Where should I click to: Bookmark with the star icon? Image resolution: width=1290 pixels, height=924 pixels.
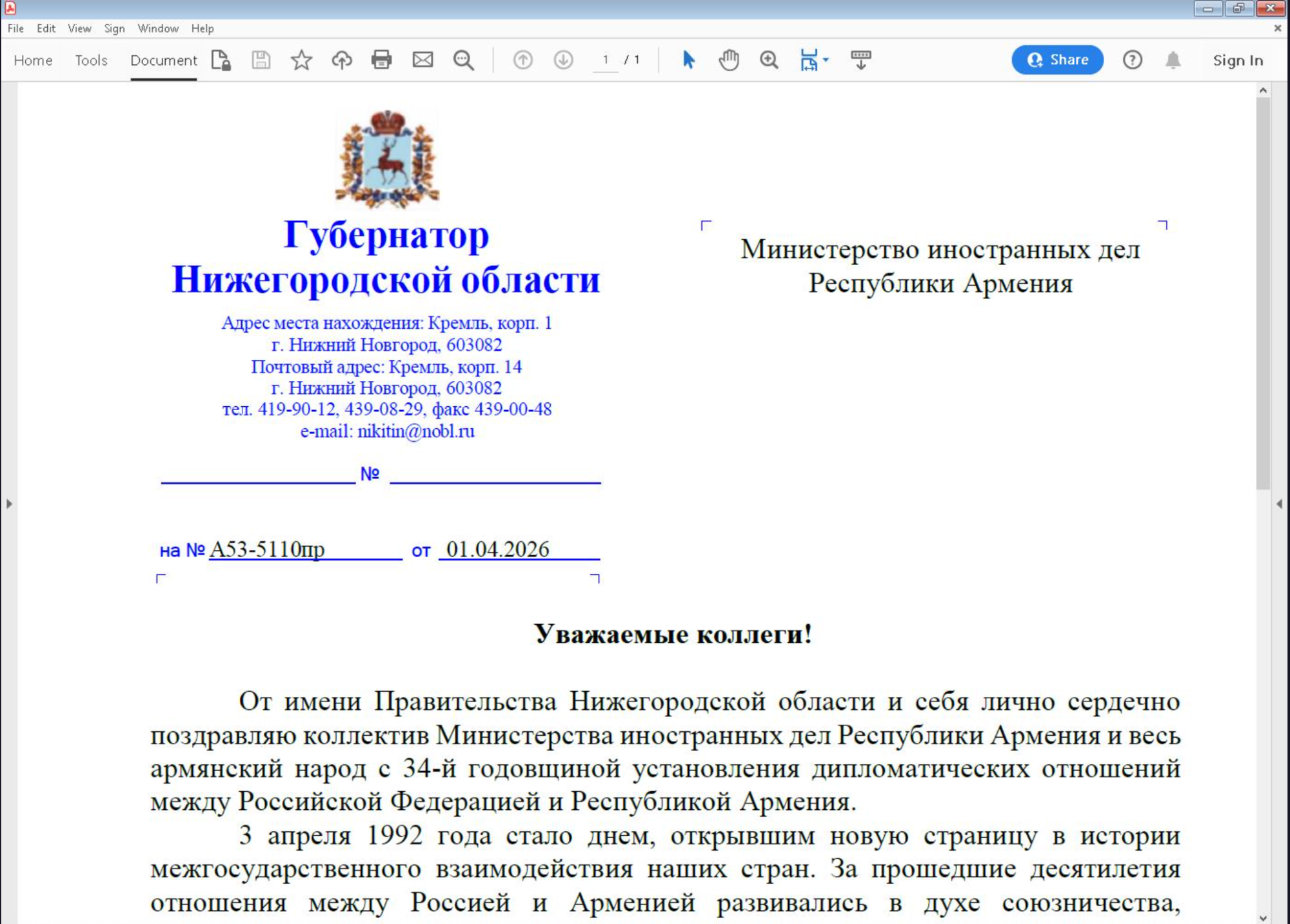pos(301,60)
